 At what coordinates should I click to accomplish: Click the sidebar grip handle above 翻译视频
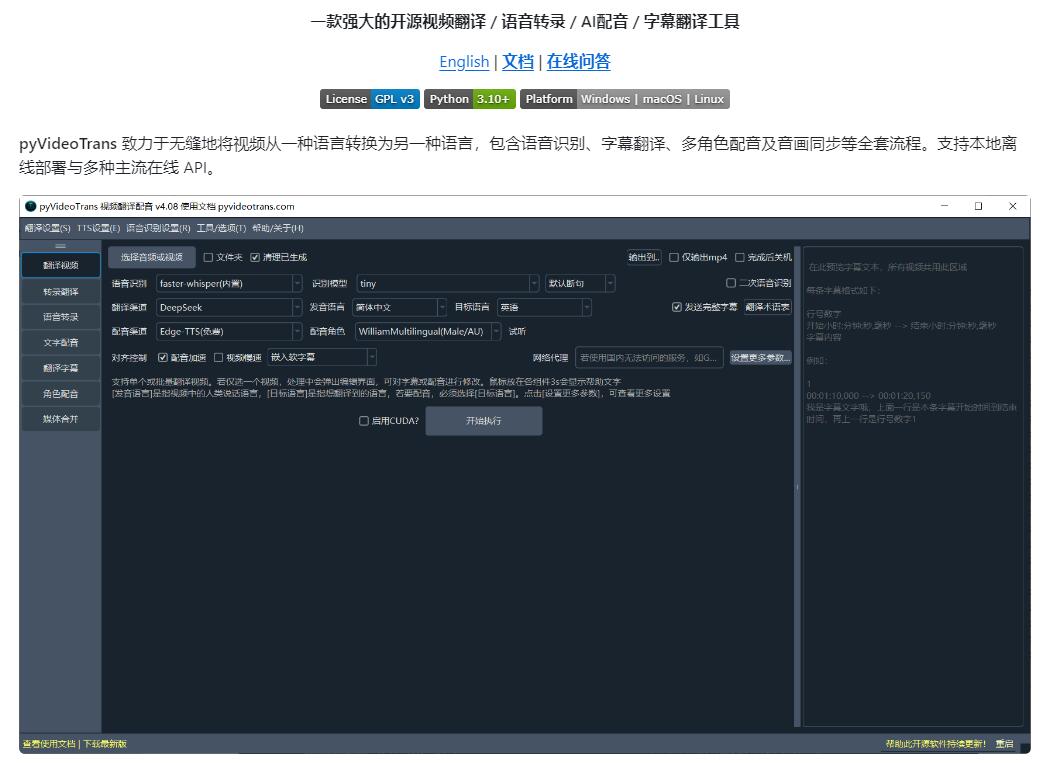(x=60, y=246)
